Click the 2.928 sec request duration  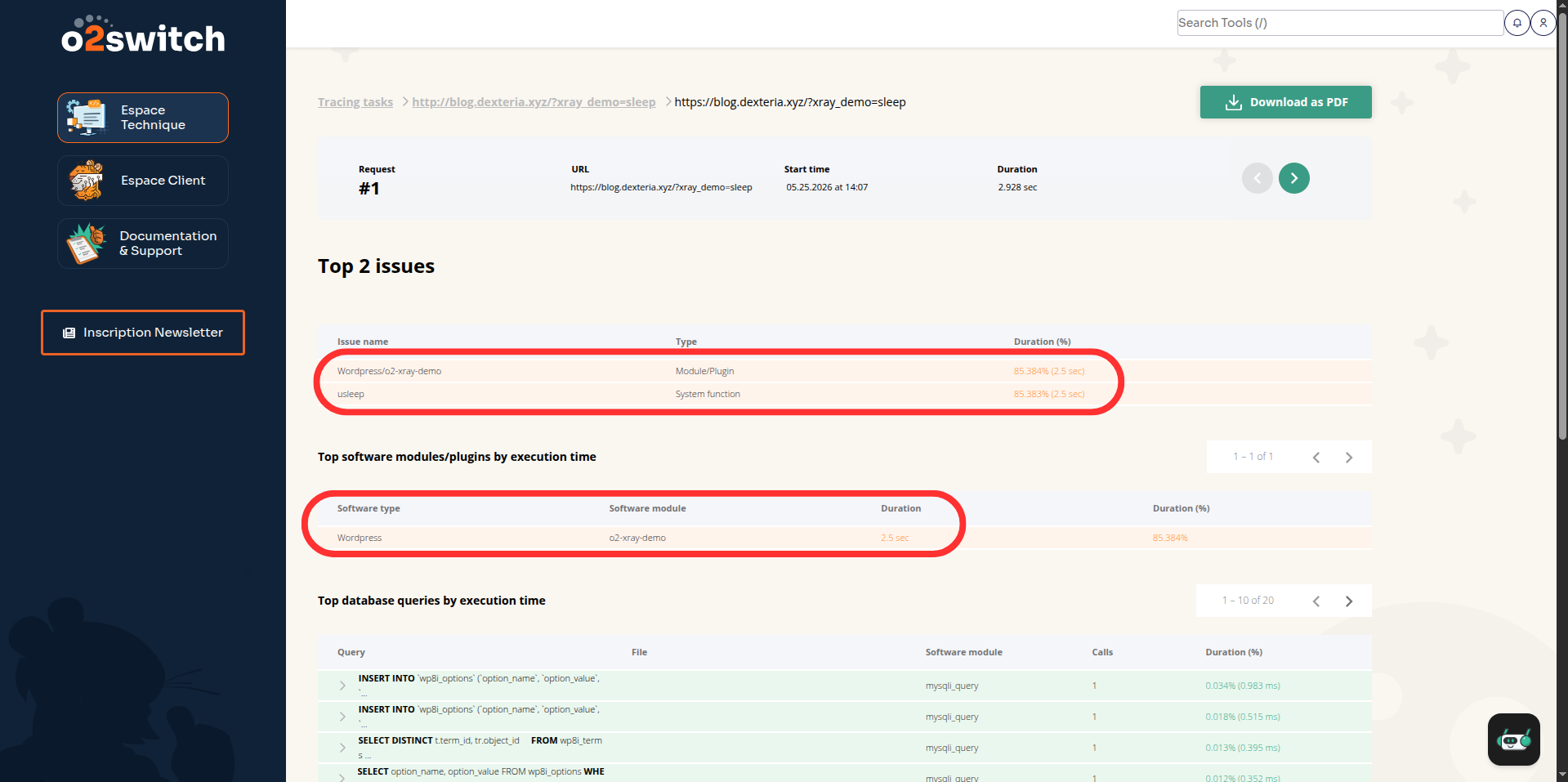point(1017,187)
